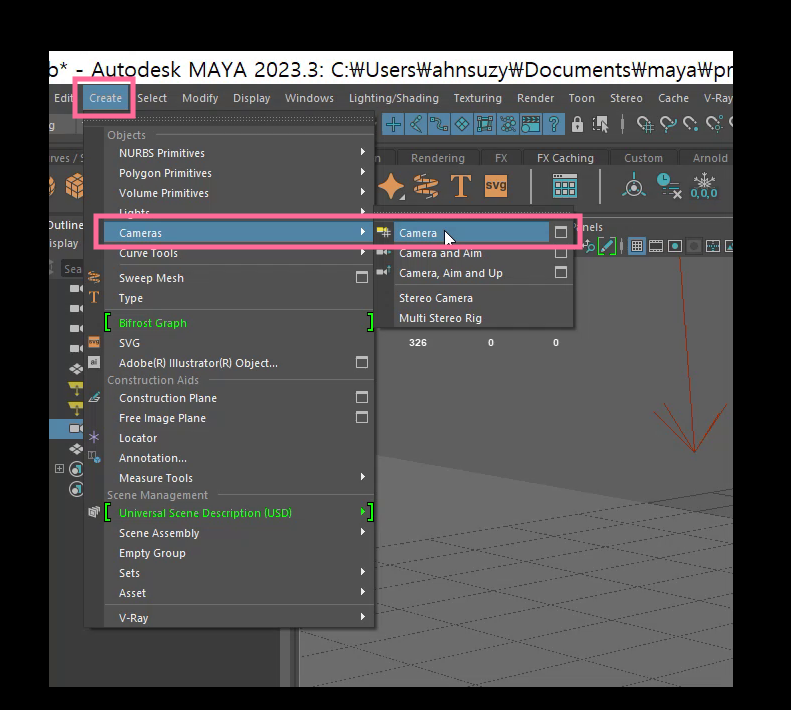The height and width of the screenshot is (710, 791).
Task: Switch to the FX Caching shelf tab
Action: (565, 158)
